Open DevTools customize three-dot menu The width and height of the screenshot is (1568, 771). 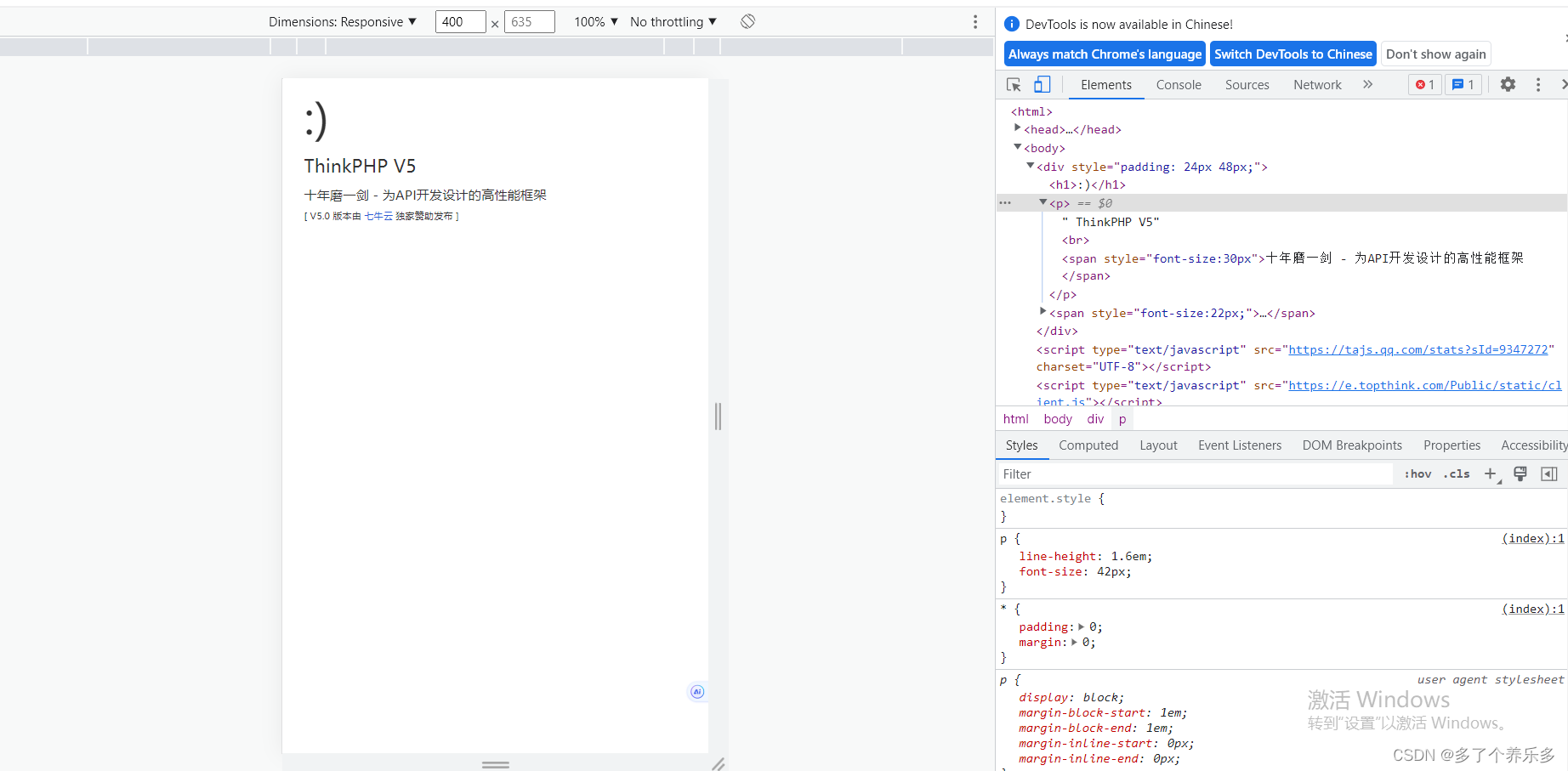pos(1537,84)
